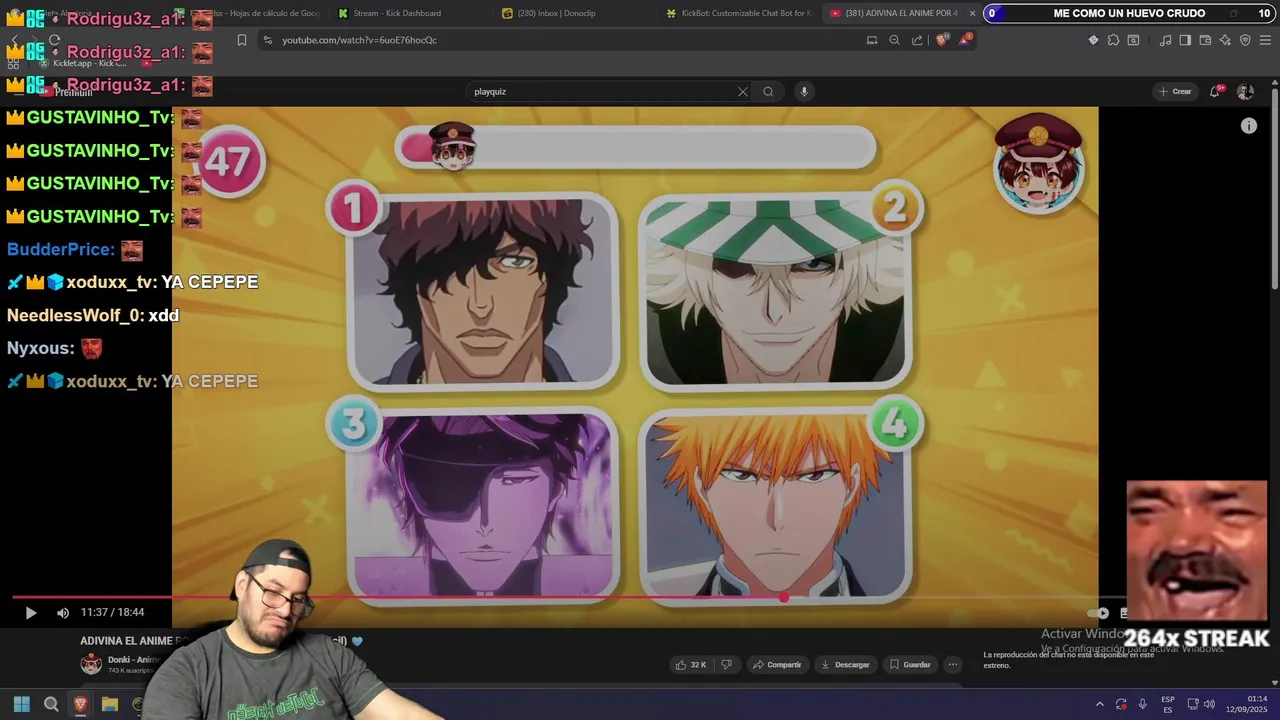Open the browser extensions puzzle icon
The width and height of the screenshot is (1280, 720).
tap(1113, 40)
